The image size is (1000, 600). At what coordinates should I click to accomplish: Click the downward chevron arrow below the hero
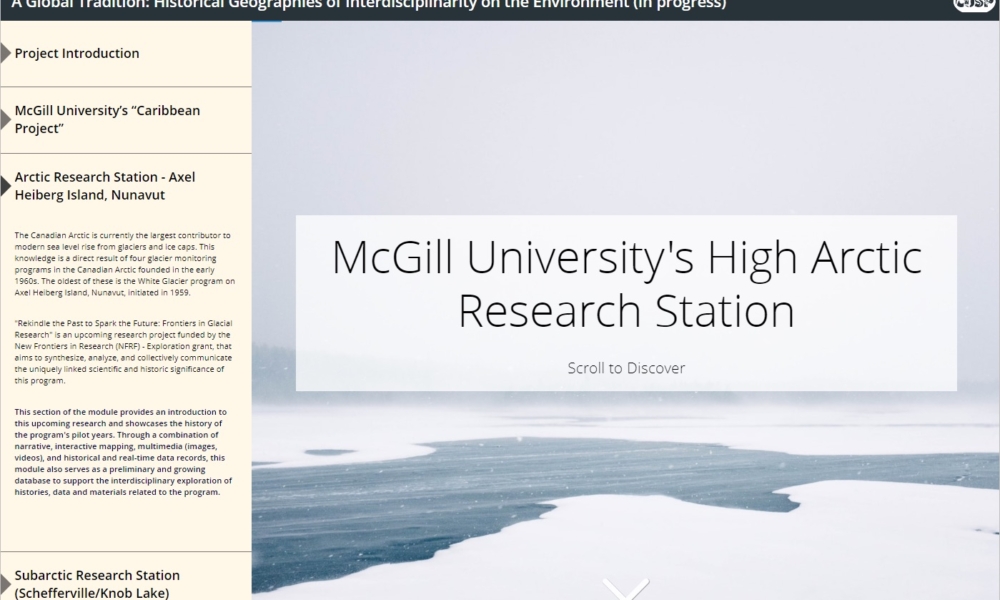(x=626, y=588)
